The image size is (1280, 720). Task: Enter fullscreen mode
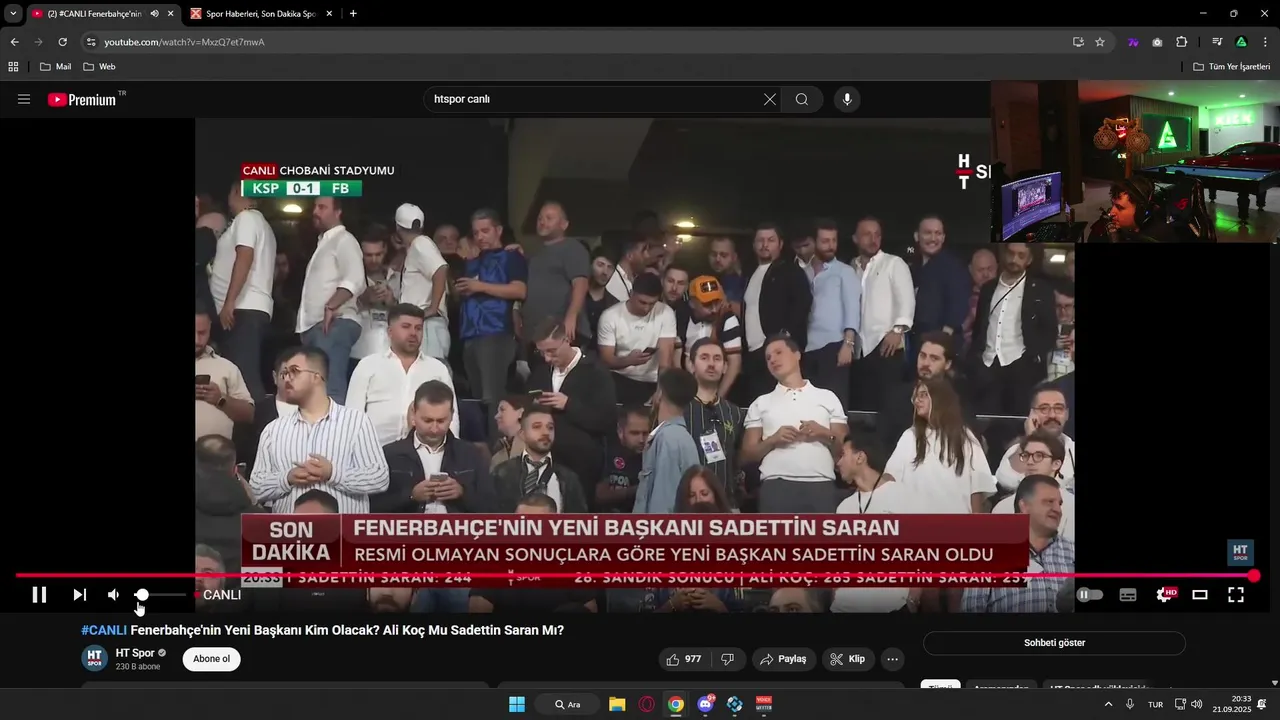click(x=1236, y=595)
